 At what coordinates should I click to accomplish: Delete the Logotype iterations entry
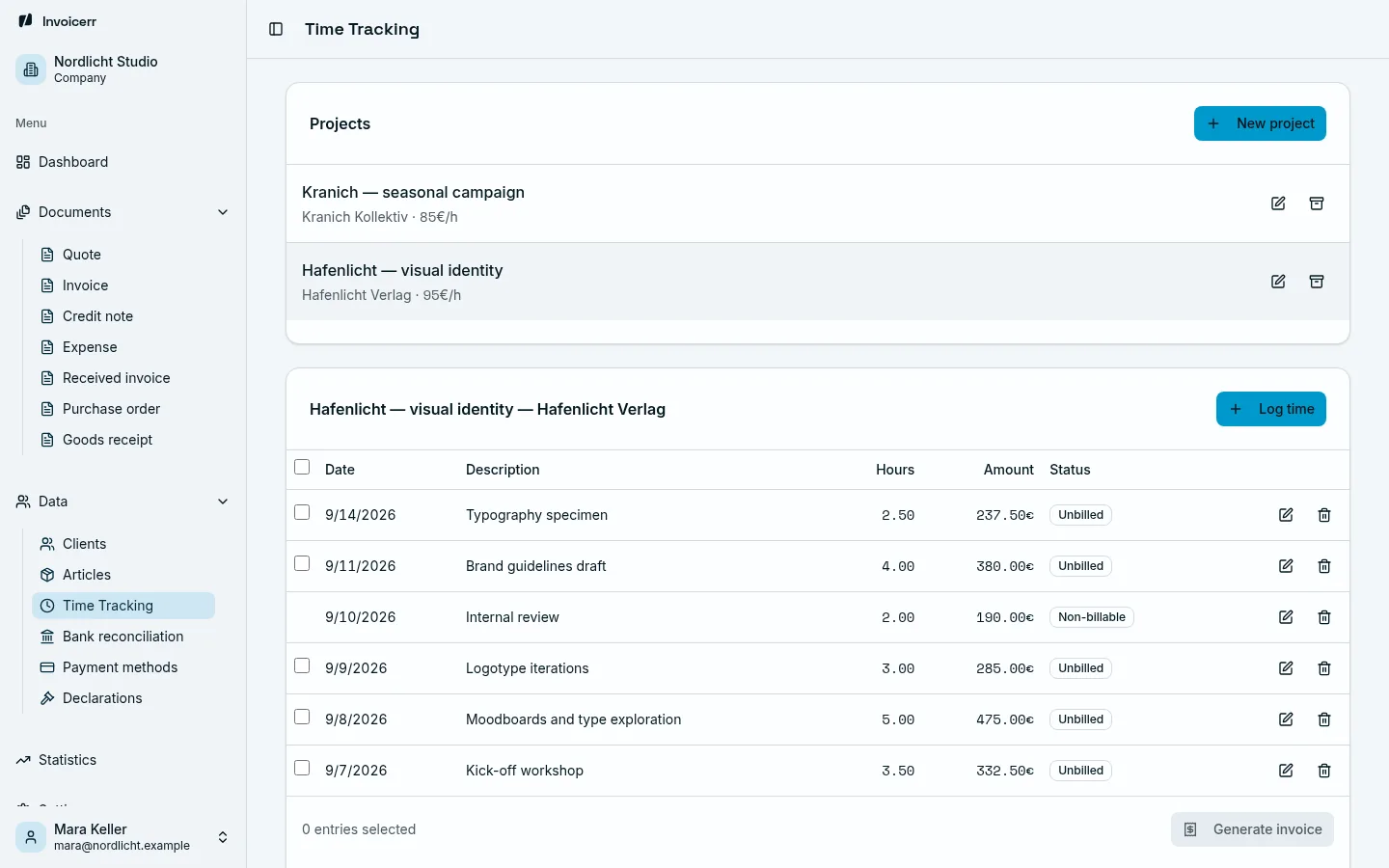point(1324,668)
